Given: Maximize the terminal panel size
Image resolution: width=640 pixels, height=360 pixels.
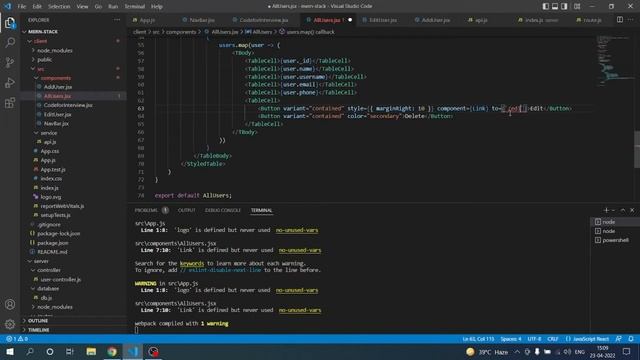Looking at the screenshot, I should tap(623, 210).
